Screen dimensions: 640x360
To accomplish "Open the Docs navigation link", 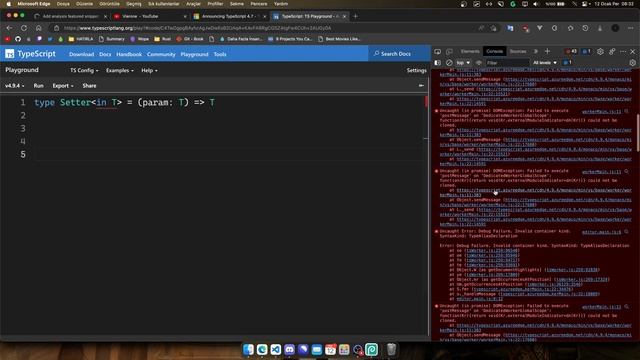I will click(105, 54).
